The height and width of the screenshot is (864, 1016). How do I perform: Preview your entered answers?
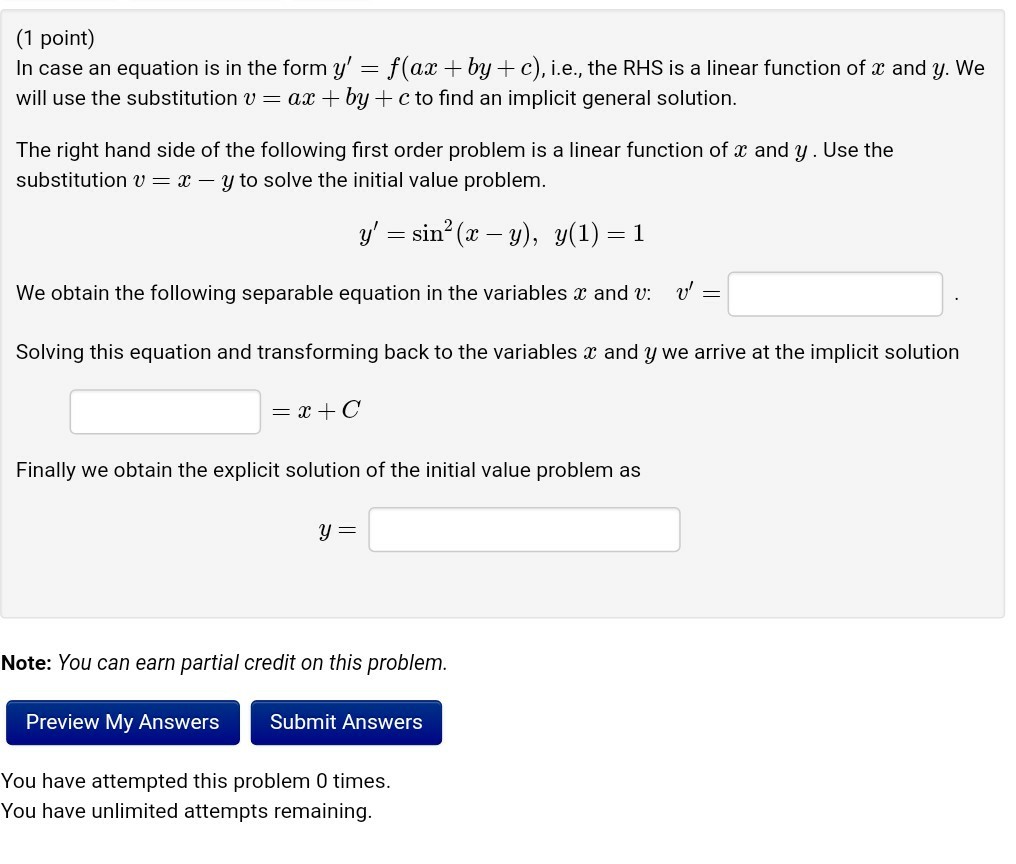pos(122,721)
